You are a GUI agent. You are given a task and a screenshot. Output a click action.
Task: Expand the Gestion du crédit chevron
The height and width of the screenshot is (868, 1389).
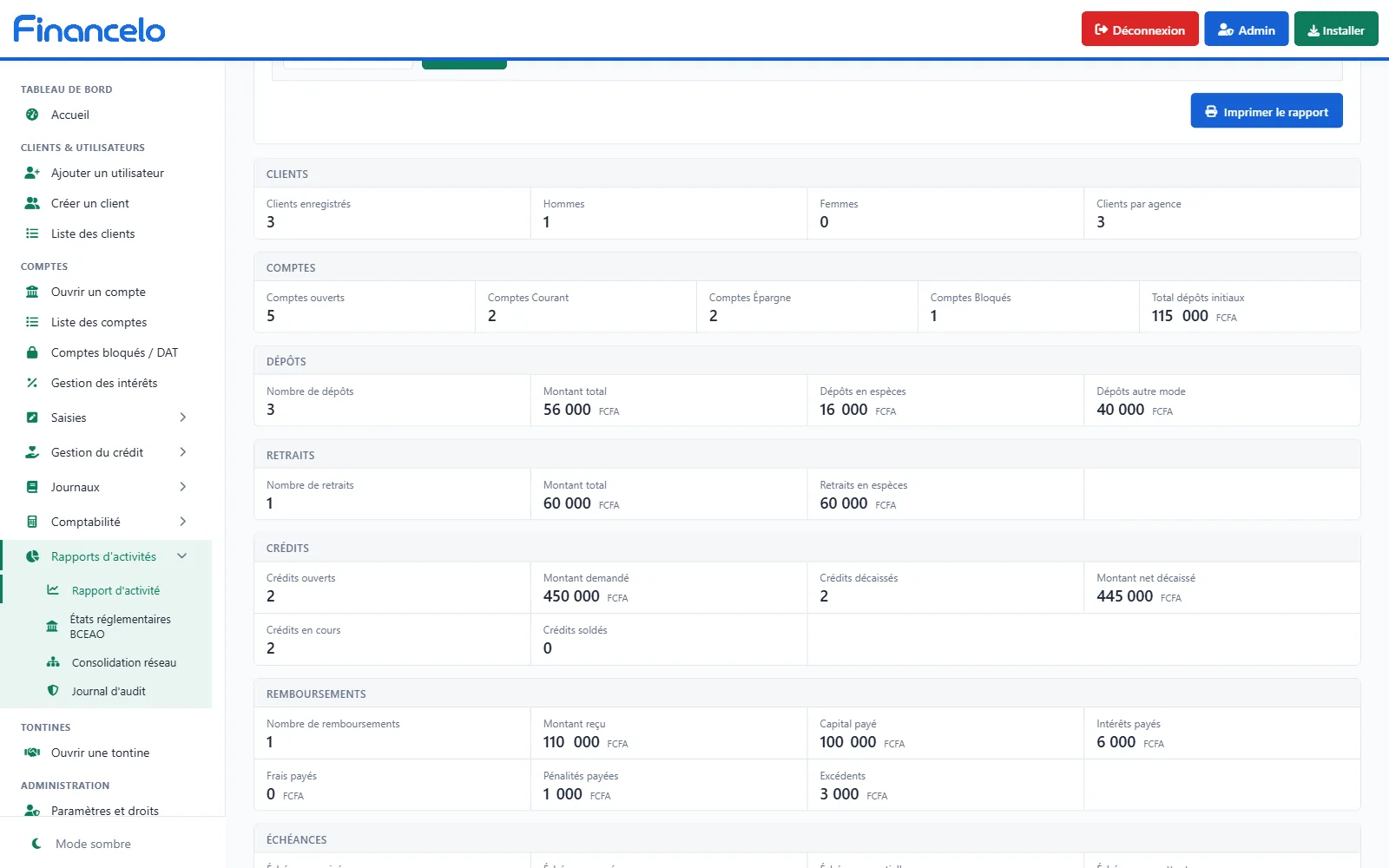pyautogui.click(x=183, y=452)
